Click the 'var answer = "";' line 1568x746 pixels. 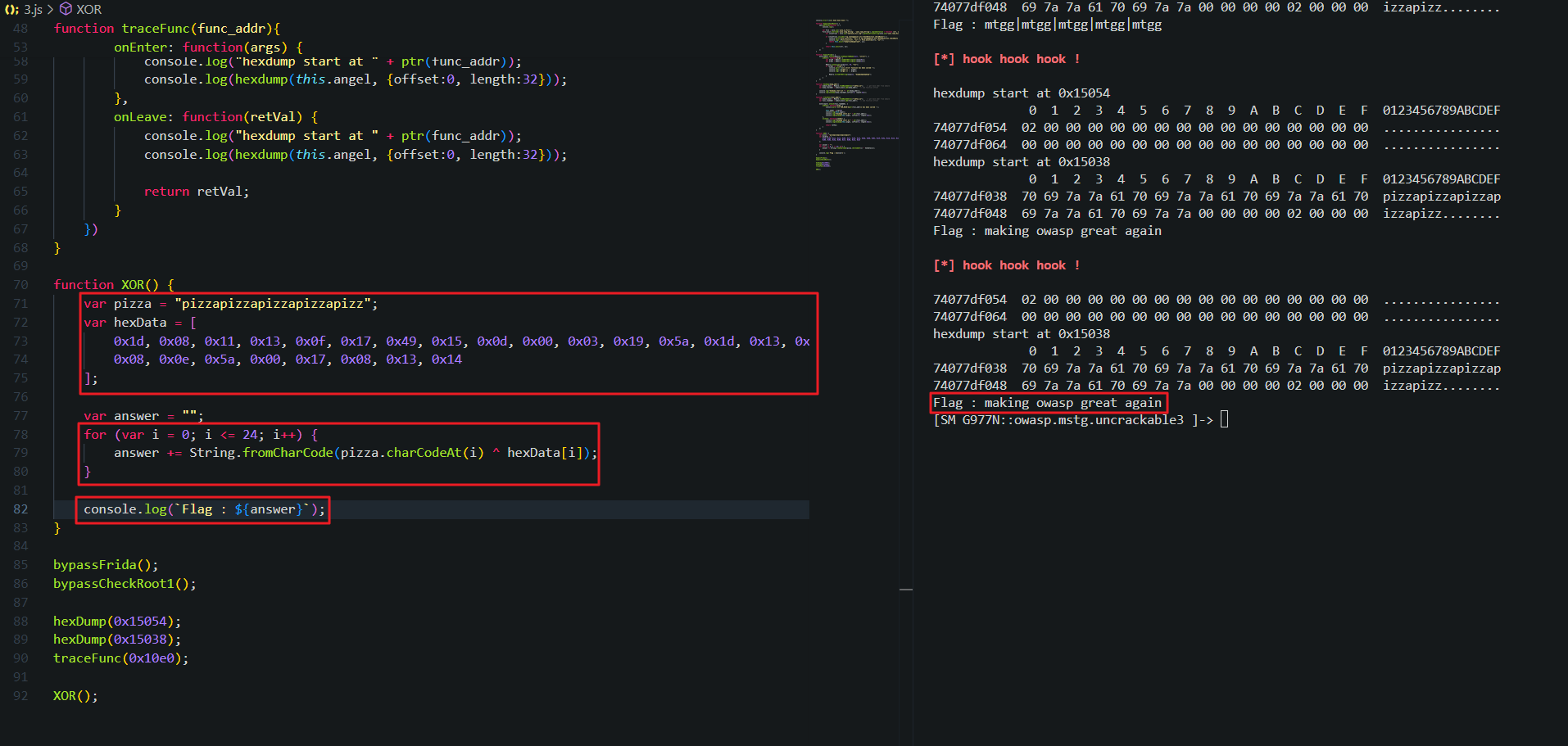tap(143, 416)
